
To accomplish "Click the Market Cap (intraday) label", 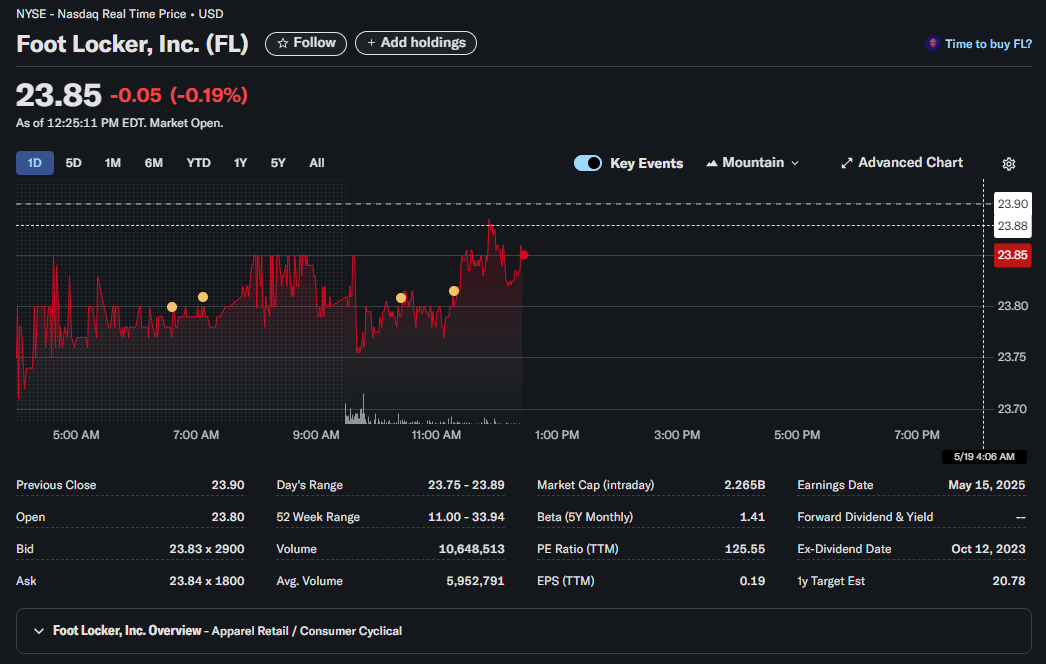I will tap(596, 485).
